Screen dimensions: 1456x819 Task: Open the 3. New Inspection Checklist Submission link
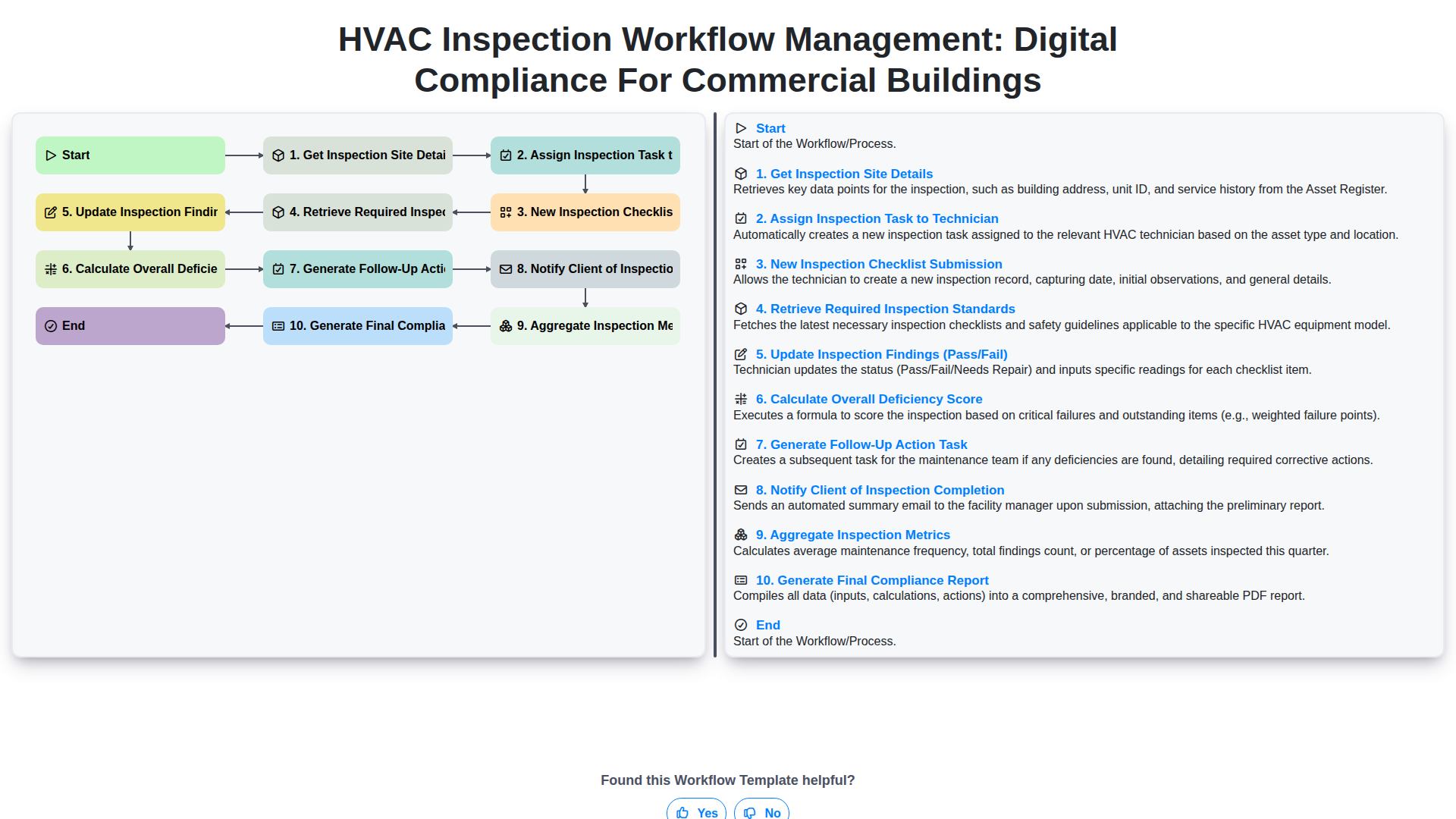(879, 264)
